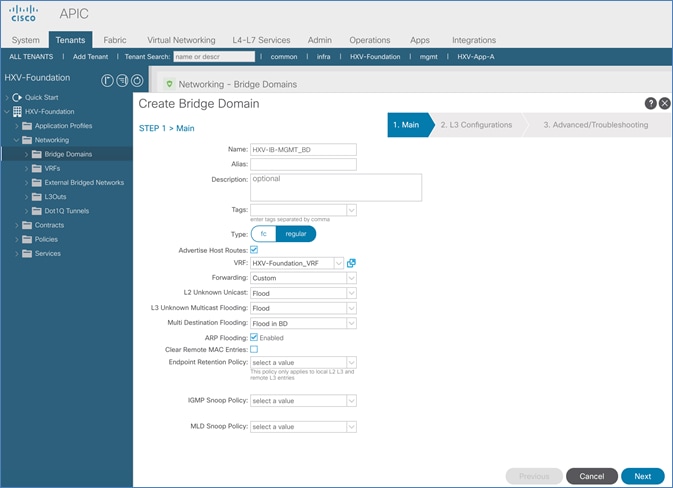The width and height of the screenshot is (673, 488).
Task: Open the System tab
Action: pyautogui.click(x=26, y=40)
